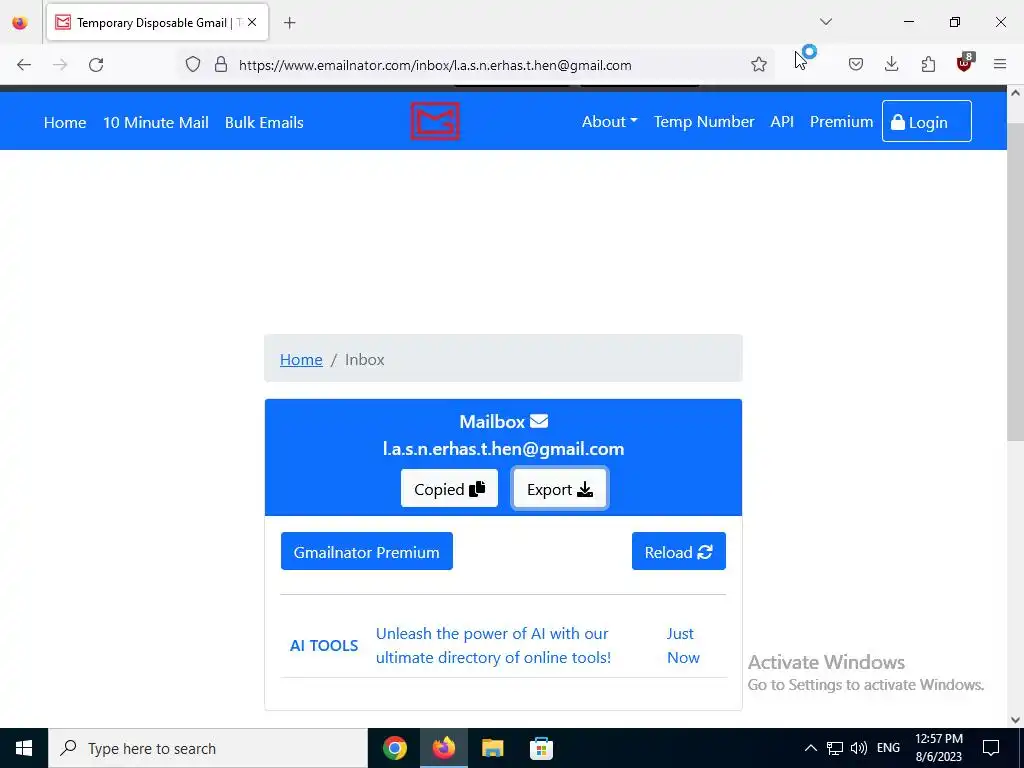Click the Firefox View icon left of the tabs
Viewport: 1024px width, 768px height.
tap(20, 23)
